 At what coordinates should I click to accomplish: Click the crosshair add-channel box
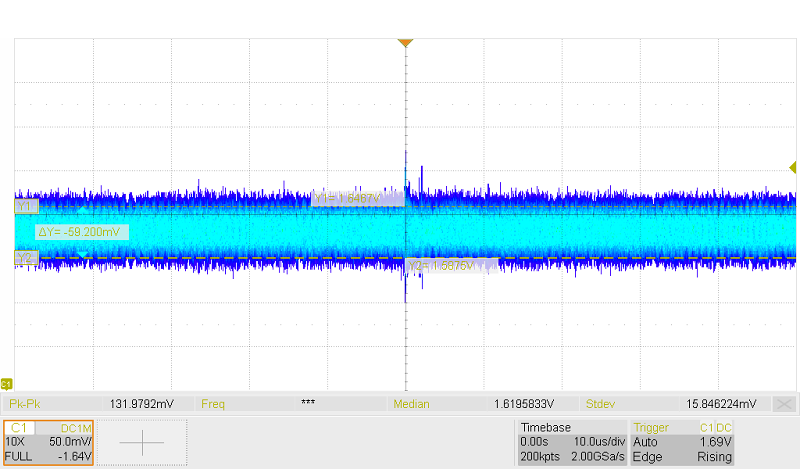pyautogui.click(x=143, y=442)
